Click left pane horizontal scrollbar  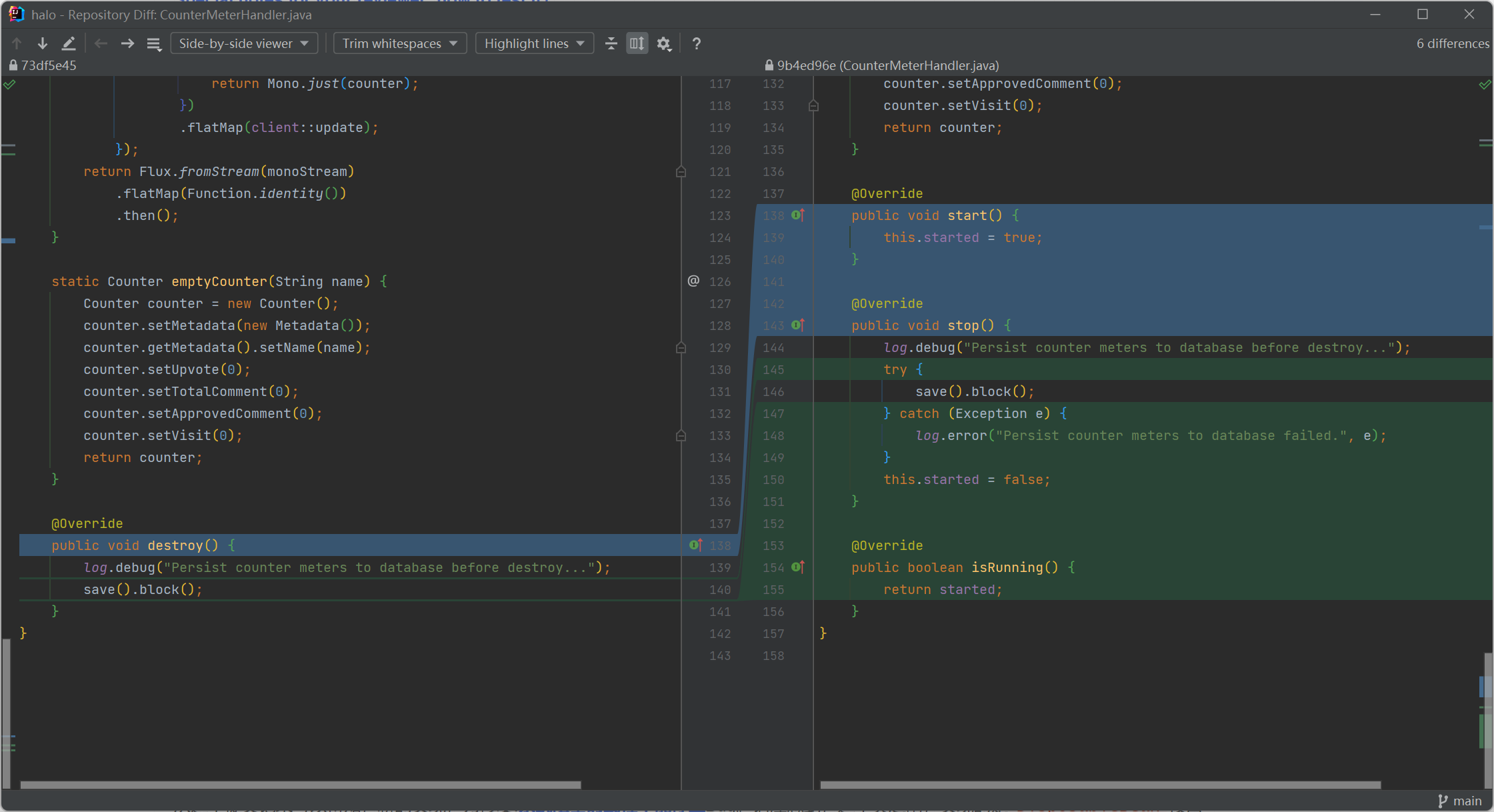[x=301, y=785]
